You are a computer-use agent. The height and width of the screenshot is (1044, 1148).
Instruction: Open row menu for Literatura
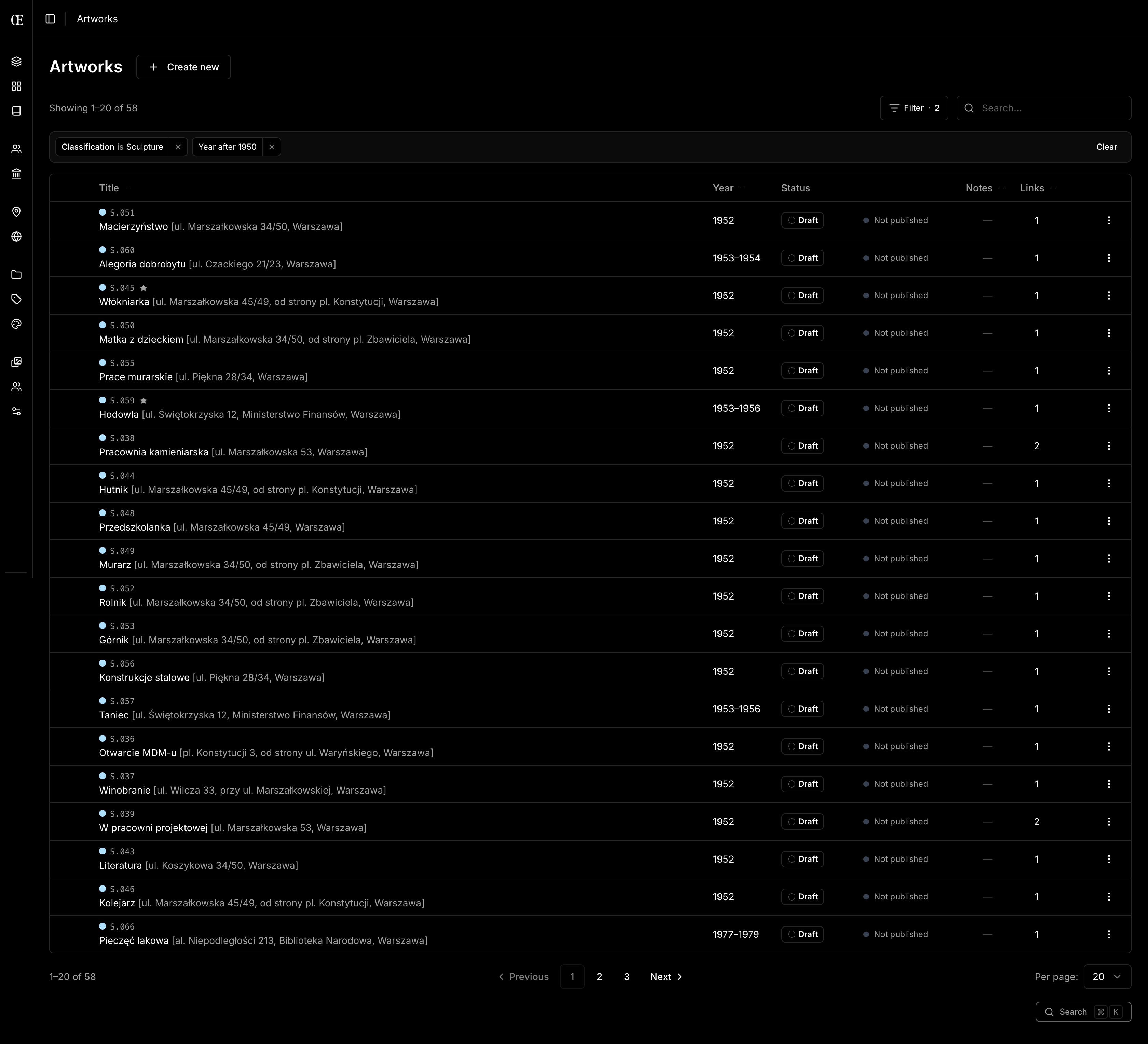[1109, 859]
